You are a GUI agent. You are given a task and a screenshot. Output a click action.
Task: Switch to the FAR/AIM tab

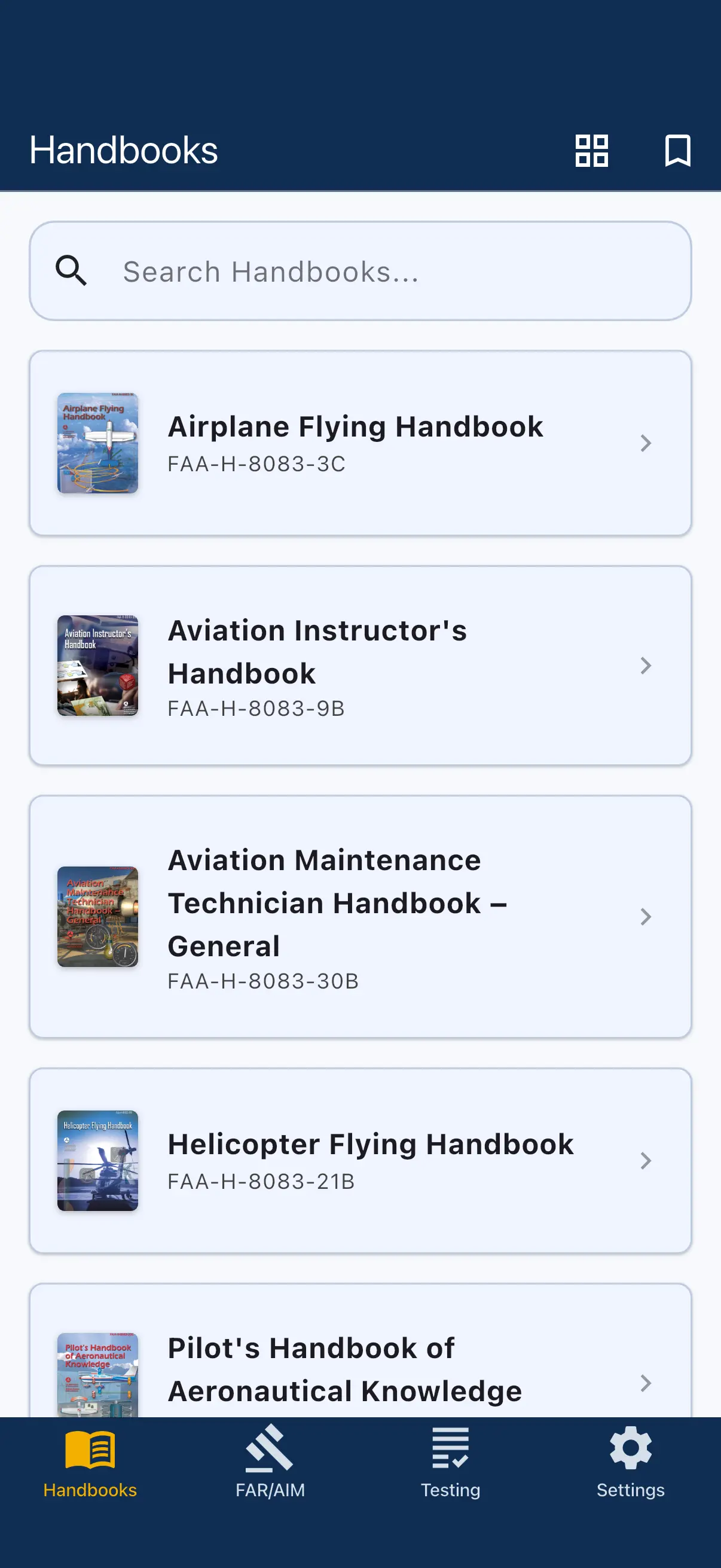tap(270, 1462)
